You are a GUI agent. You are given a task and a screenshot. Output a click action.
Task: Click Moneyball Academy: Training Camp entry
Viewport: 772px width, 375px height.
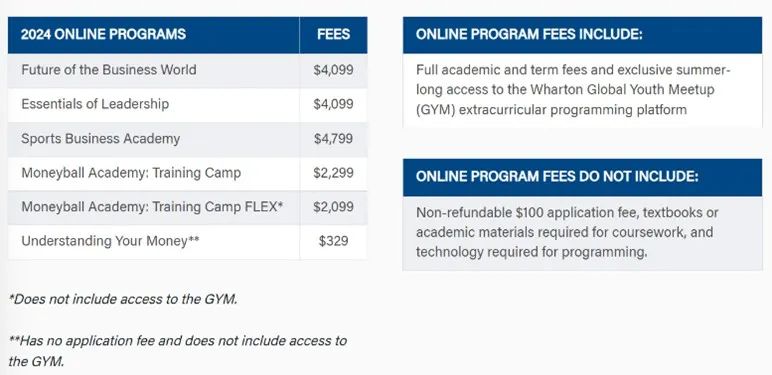click(x=131, y=173)
